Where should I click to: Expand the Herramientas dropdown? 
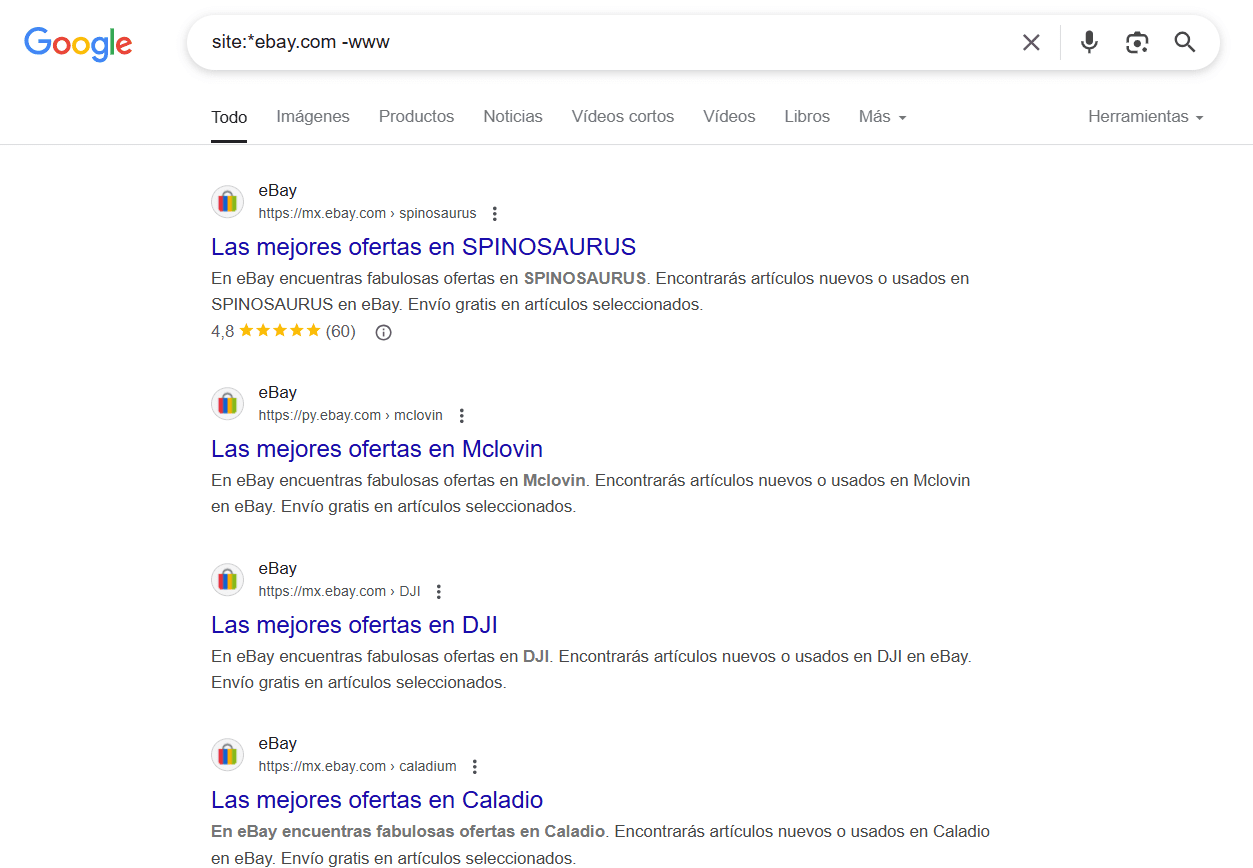click(1145, 117)
